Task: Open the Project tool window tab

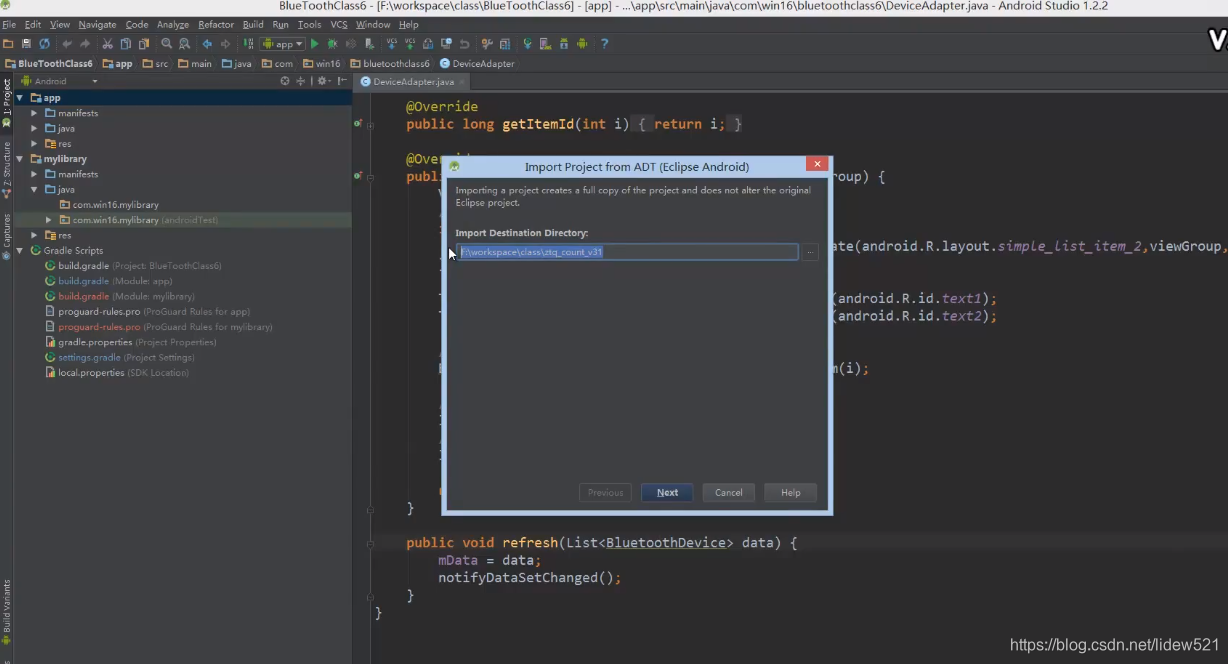Action: [6, 103]
